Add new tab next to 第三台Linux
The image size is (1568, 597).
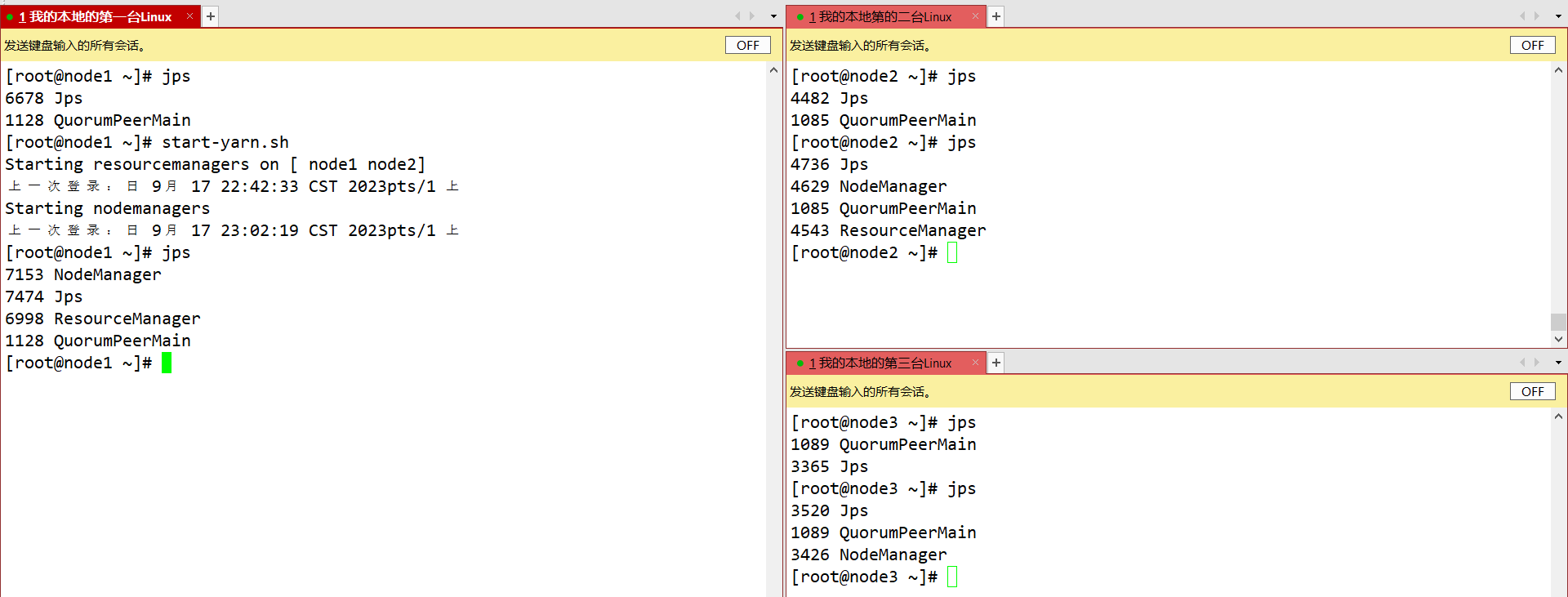point(996,363)
